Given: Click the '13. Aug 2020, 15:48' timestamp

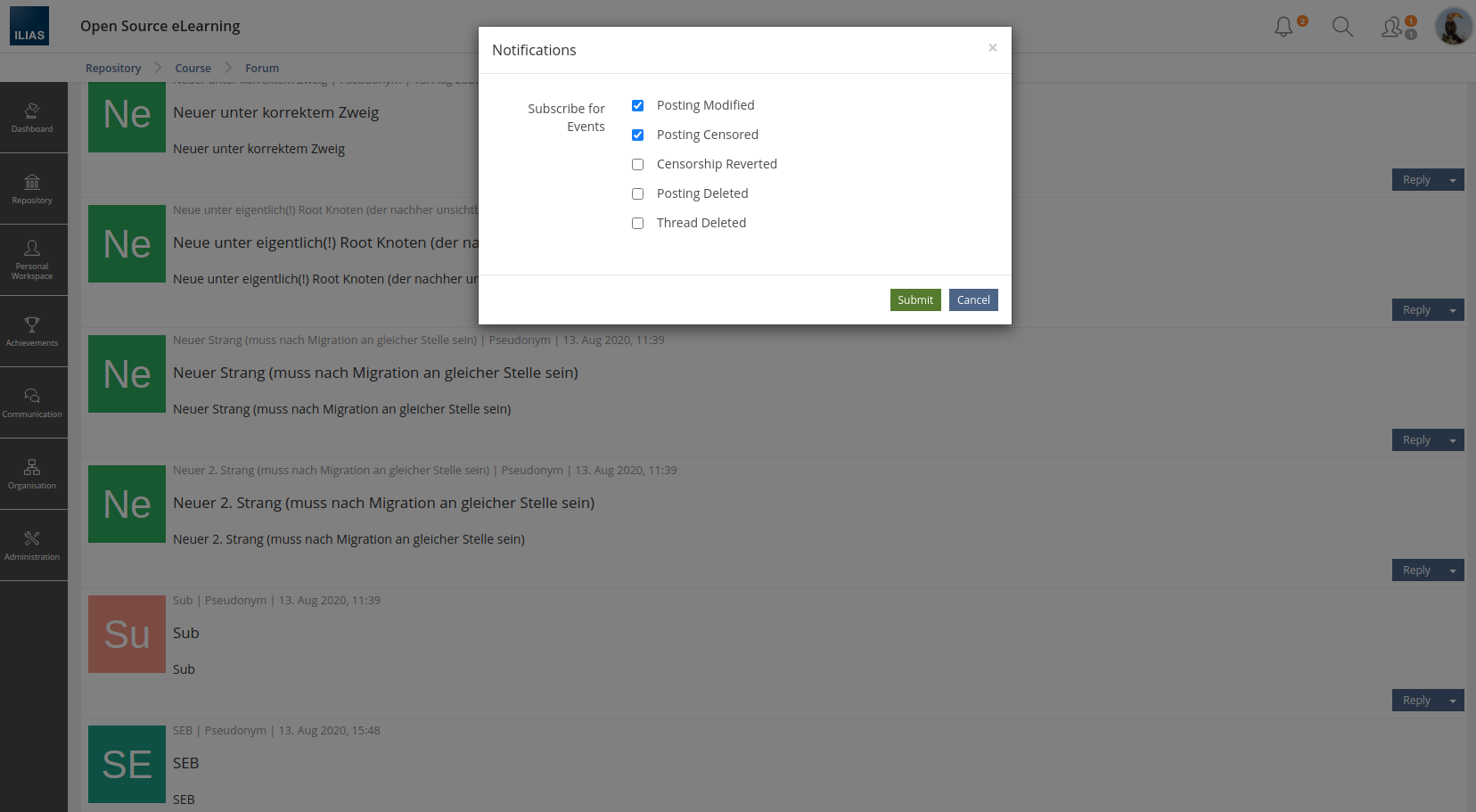Looking at the screenshot, I should [329, 731].
